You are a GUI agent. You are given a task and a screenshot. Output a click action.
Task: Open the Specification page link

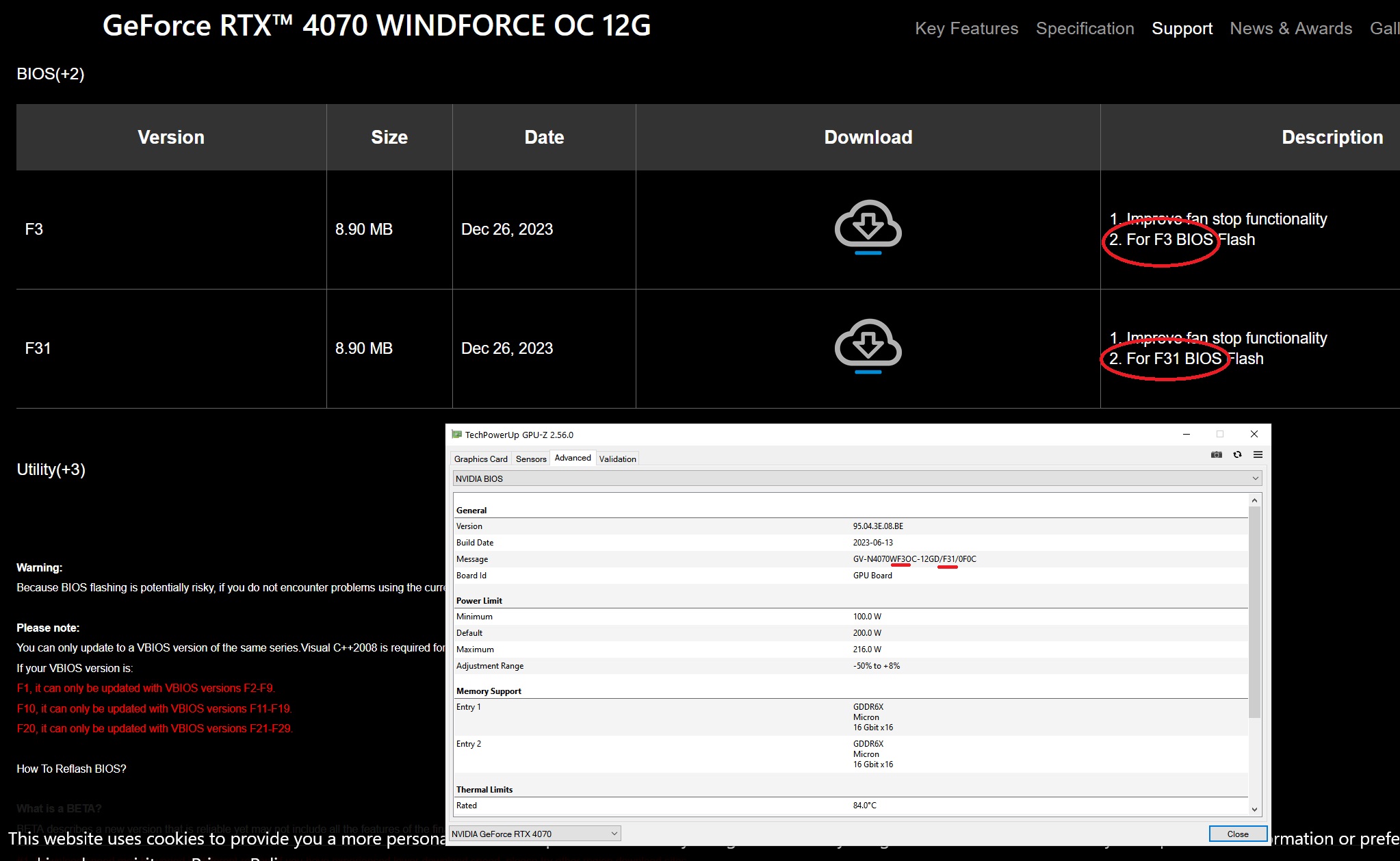1085,29
